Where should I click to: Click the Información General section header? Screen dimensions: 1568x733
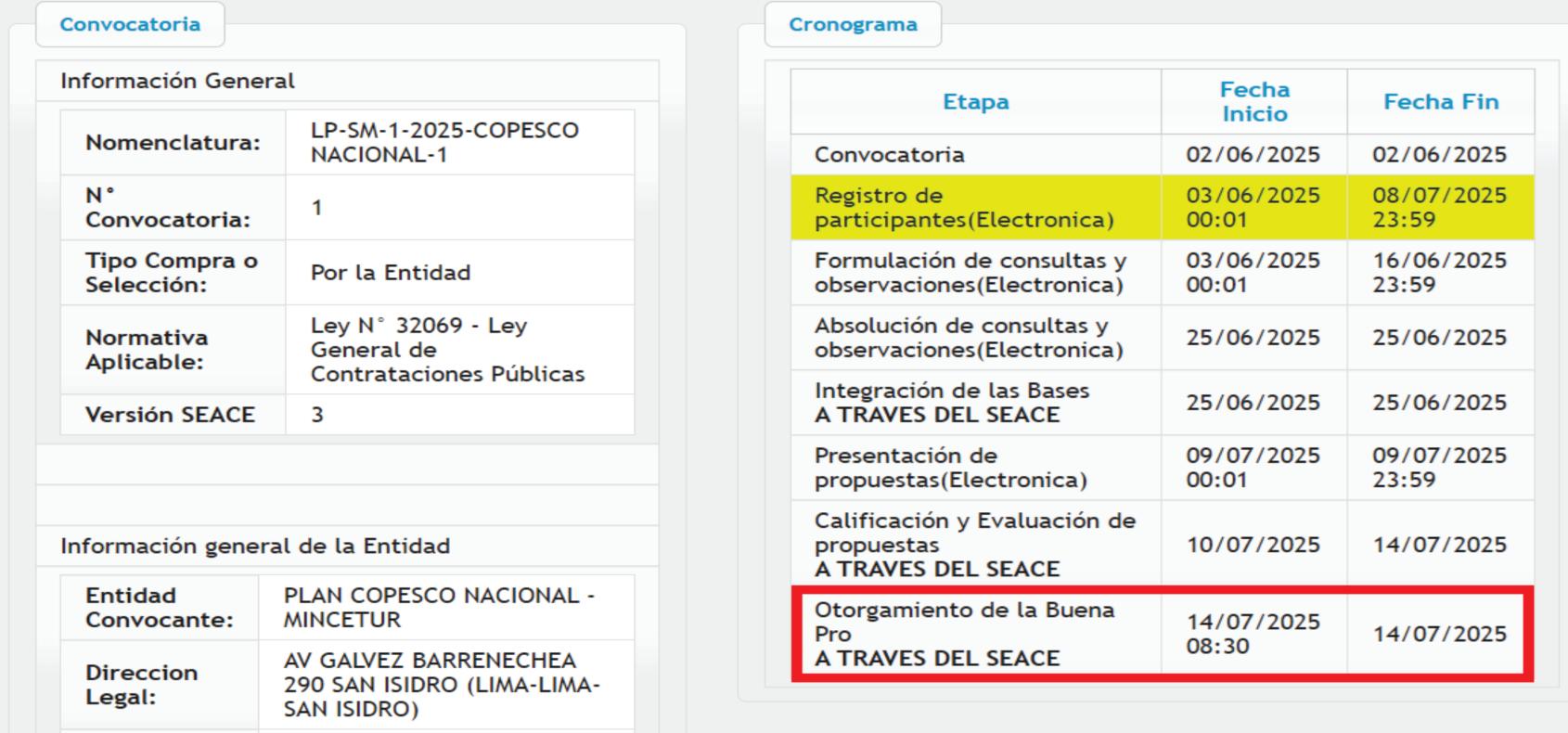[177, 82]
